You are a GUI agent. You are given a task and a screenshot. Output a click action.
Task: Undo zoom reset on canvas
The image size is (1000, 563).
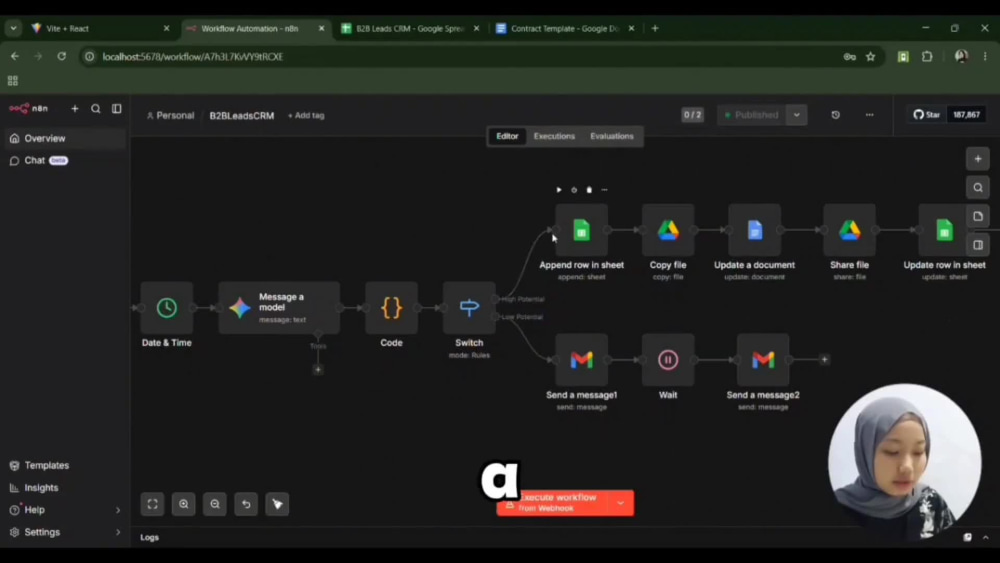(x=246, y=504)
